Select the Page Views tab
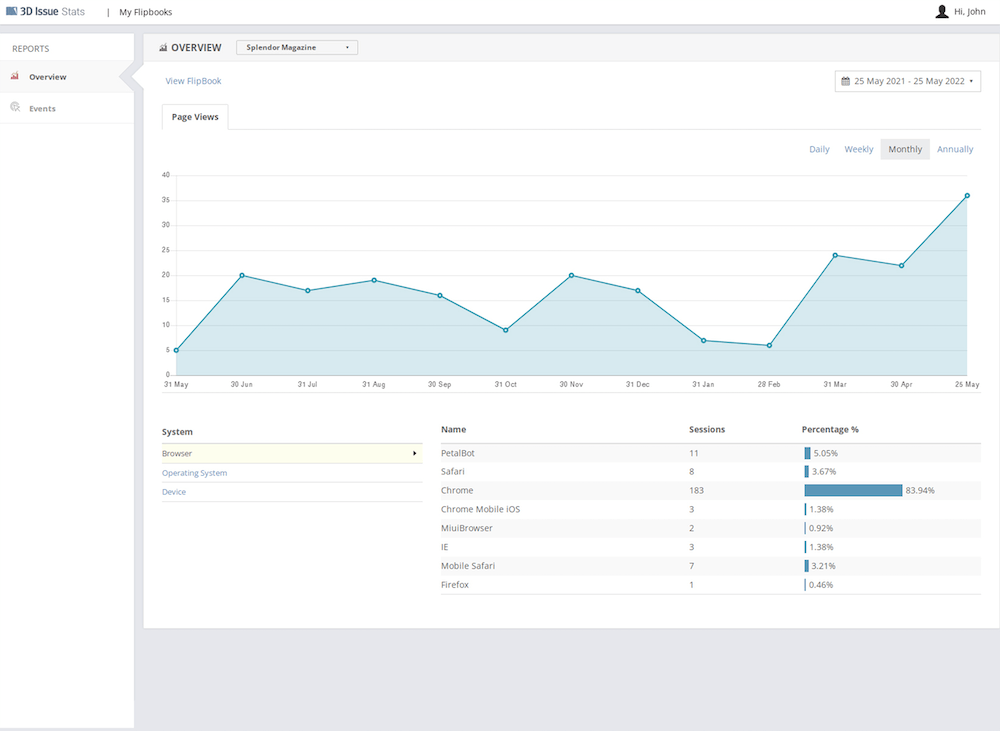 [195, 117]
